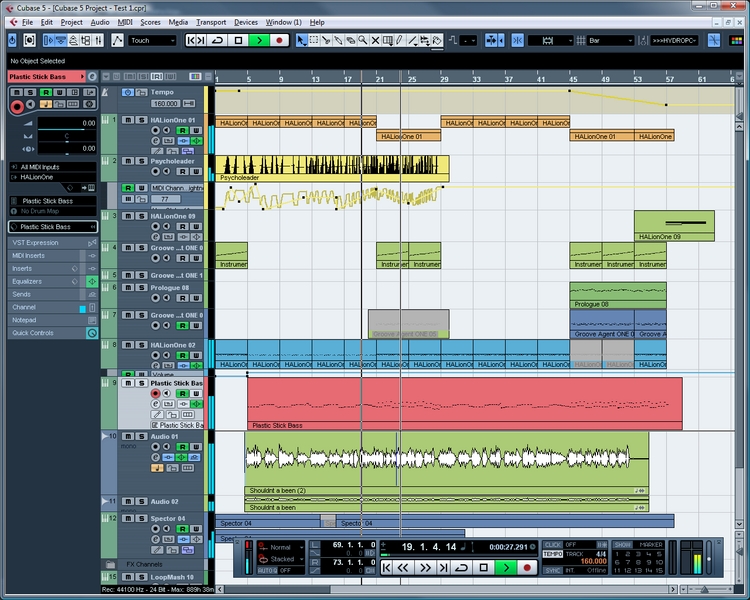
Task: Open the File menu
Action: (27, 22)
